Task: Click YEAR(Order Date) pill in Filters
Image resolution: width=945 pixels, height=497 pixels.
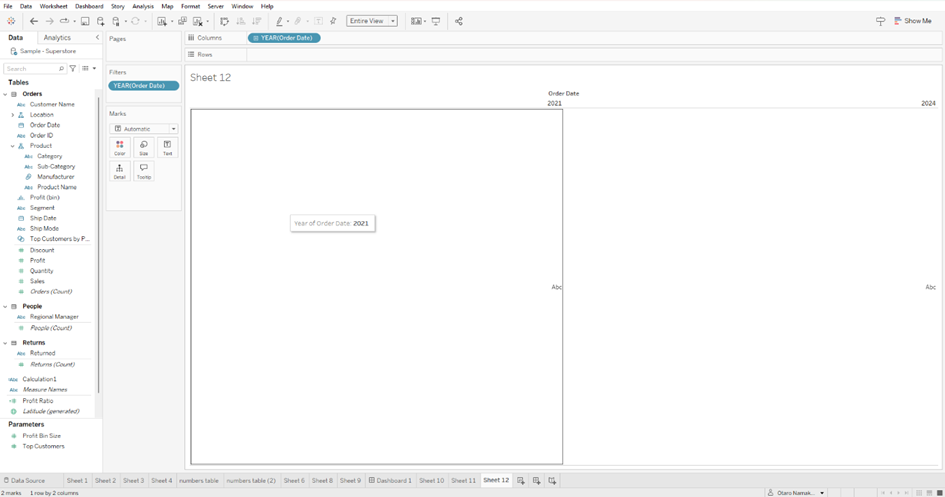Action: (x=143, y=86)
